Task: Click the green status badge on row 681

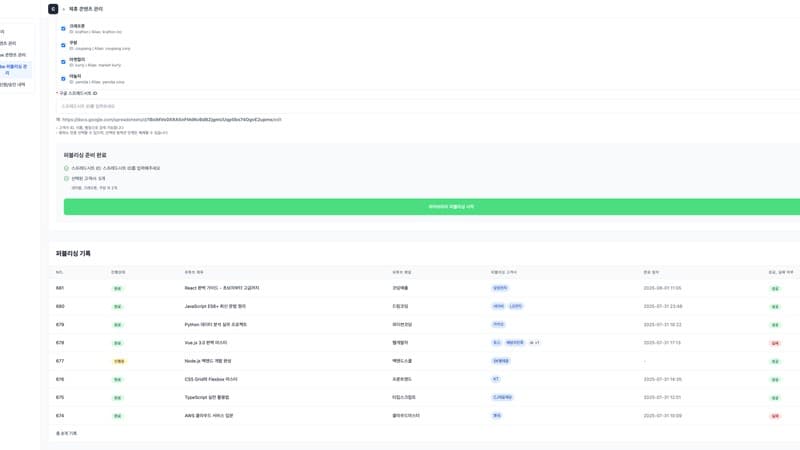Action: point(117,289)
